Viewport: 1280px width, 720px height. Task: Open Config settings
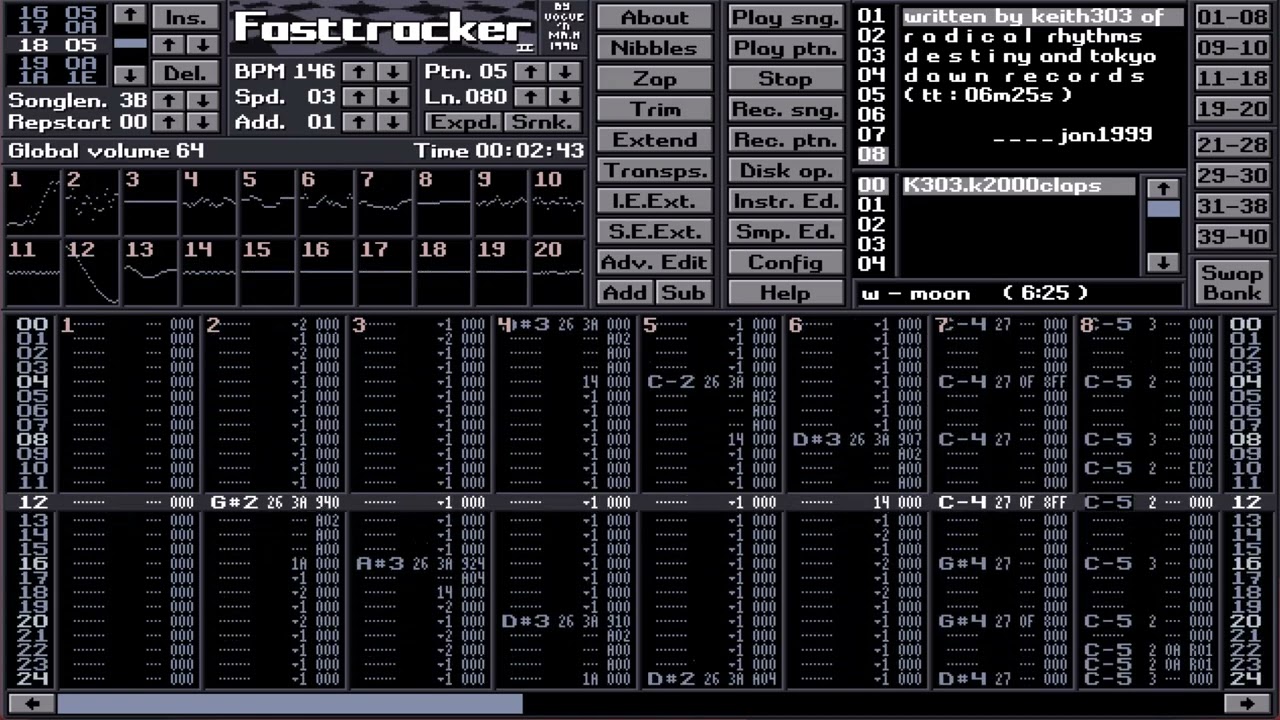pyautogui.click(x=785, y=262)
